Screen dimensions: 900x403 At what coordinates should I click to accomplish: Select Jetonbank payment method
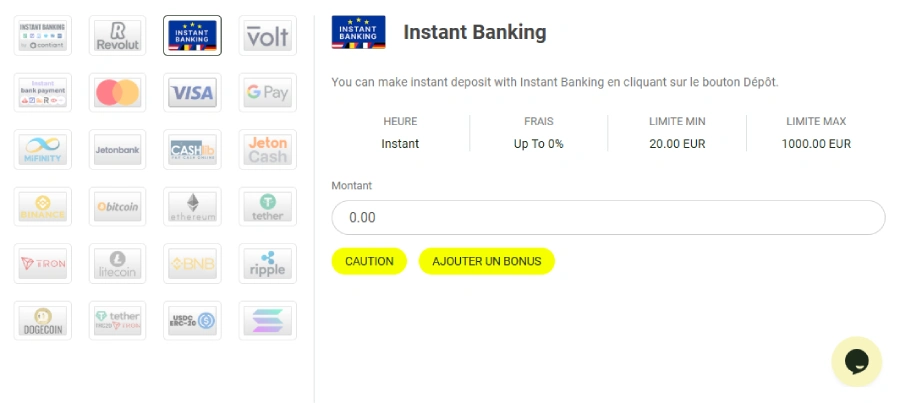click(117, 150)
